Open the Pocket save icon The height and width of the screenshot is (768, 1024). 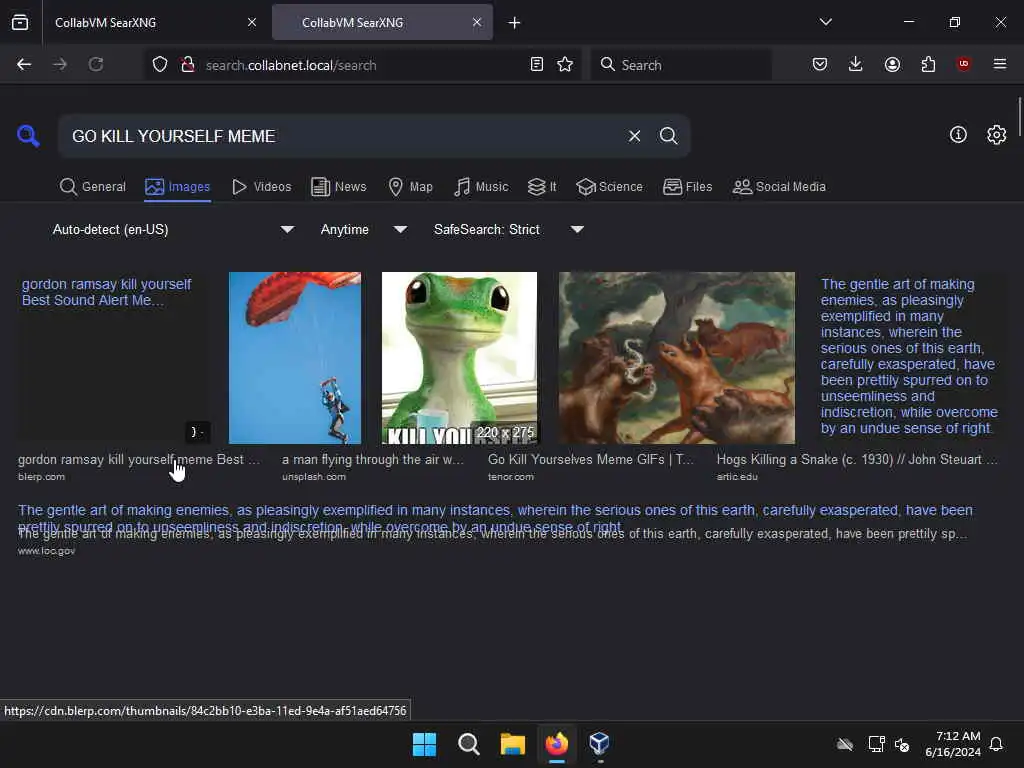820,64
